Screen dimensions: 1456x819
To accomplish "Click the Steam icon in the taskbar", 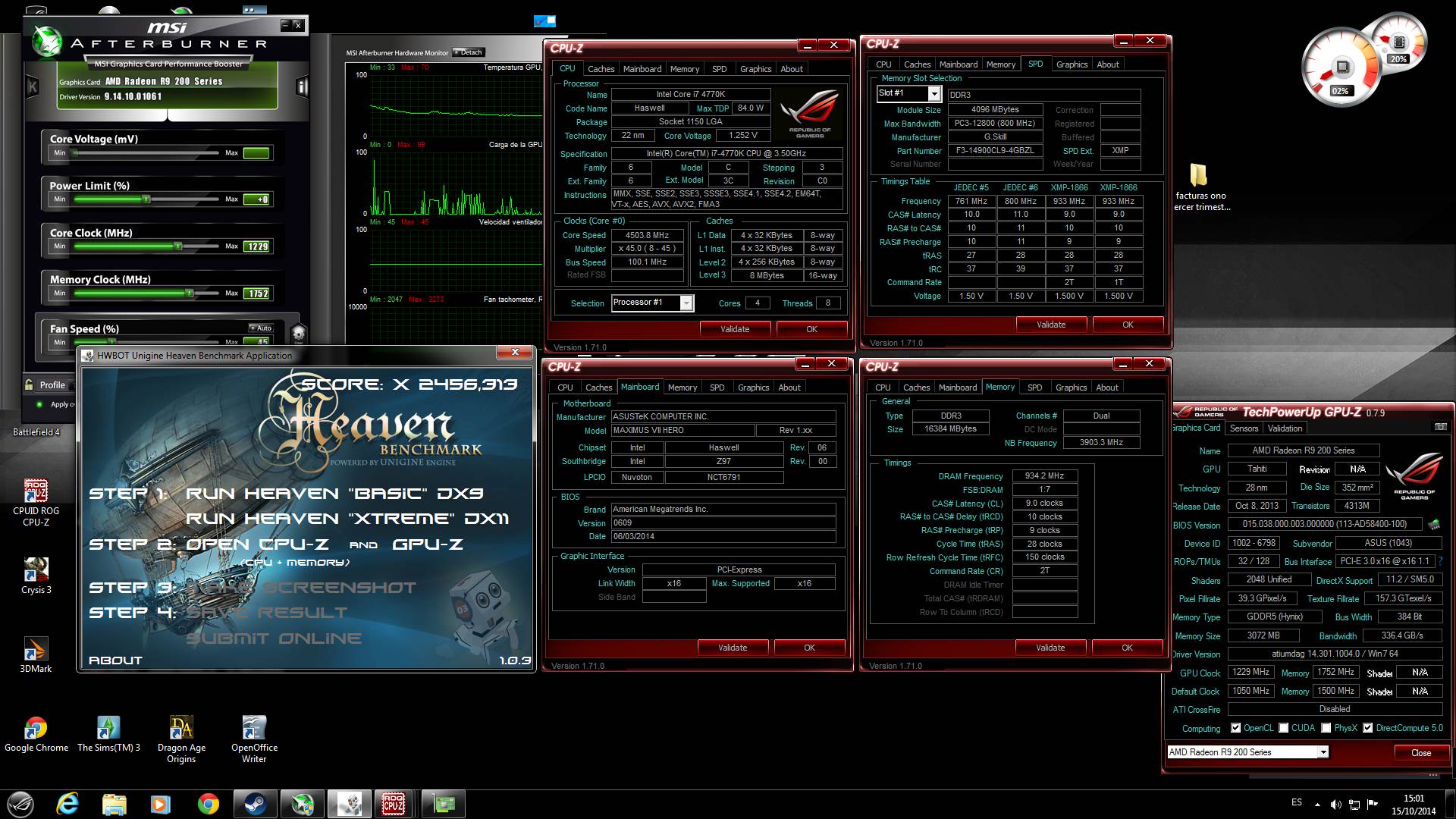I will (x=256, y=804).
